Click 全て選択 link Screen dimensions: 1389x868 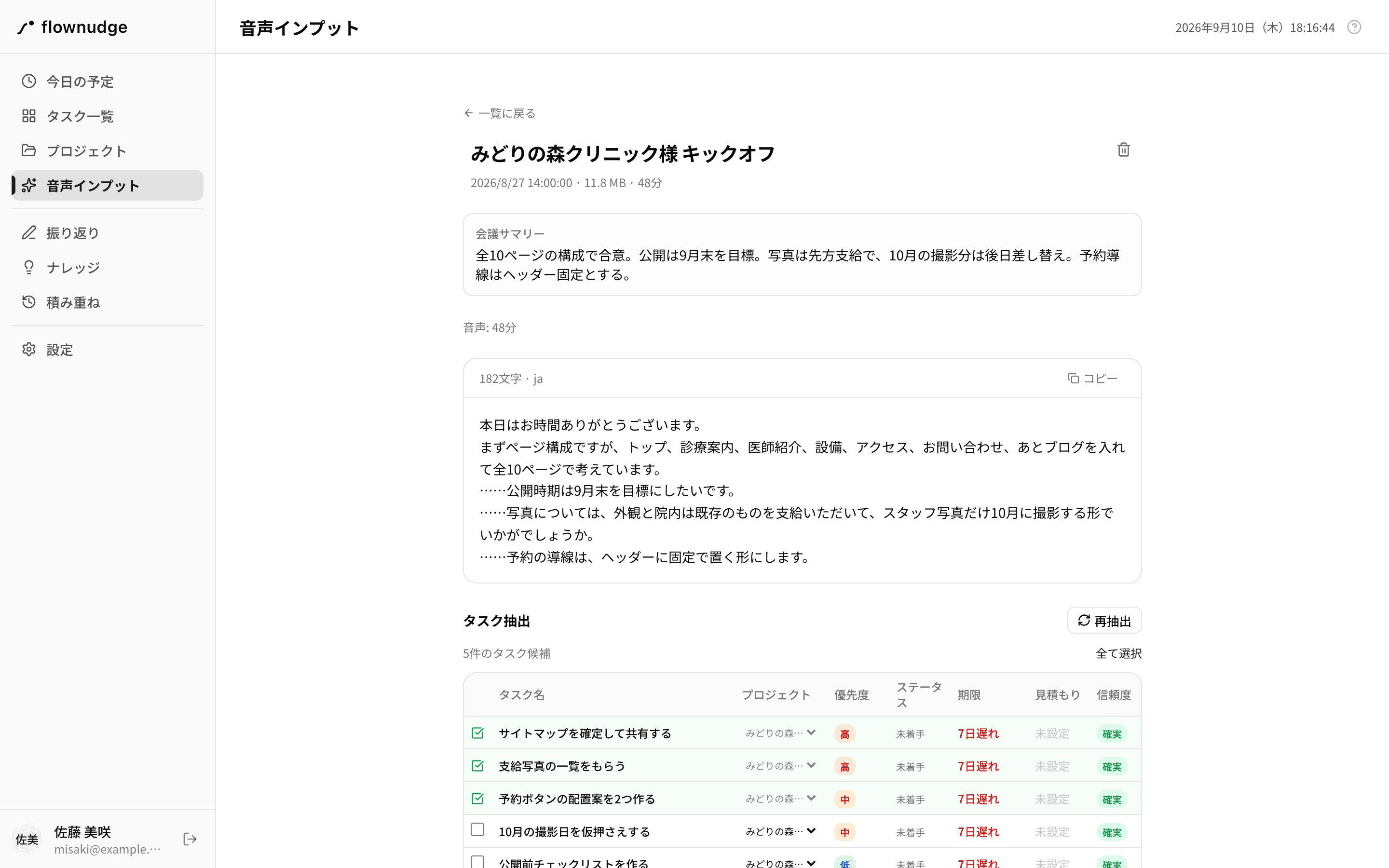click(1118, 653)
